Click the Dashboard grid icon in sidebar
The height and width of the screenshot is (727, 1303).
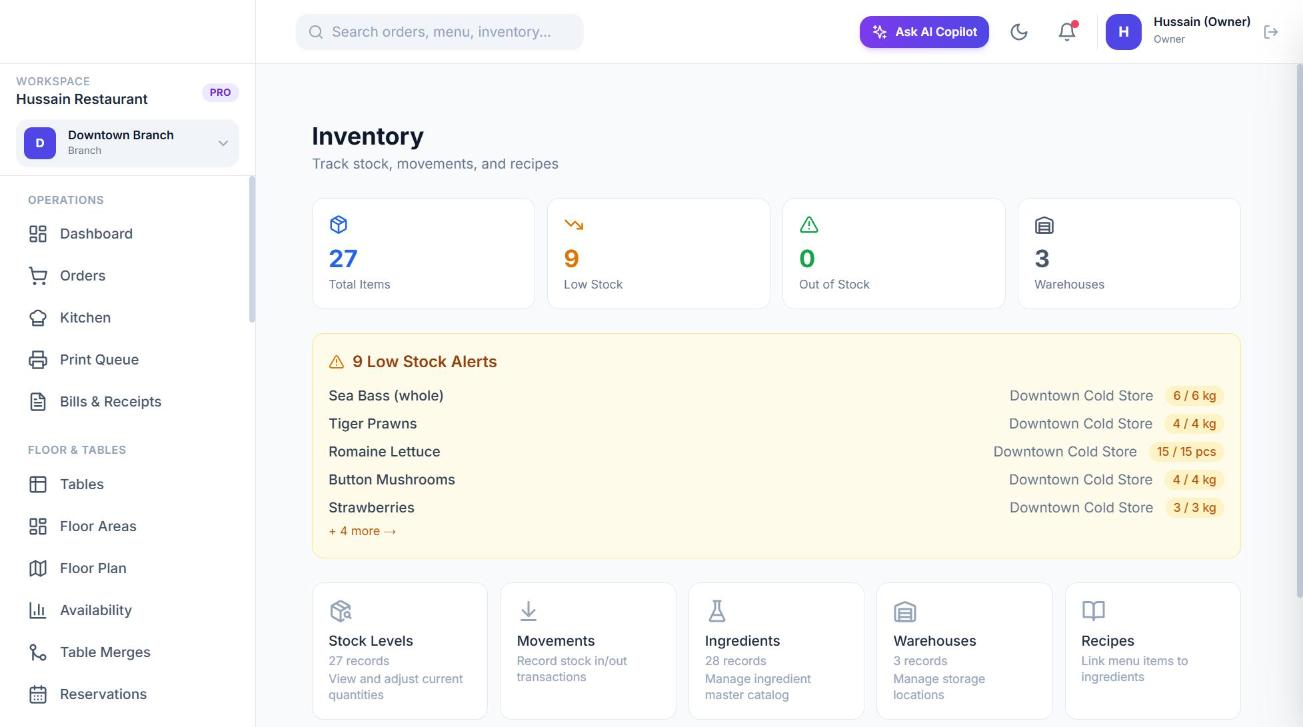(x=38, y=234)
